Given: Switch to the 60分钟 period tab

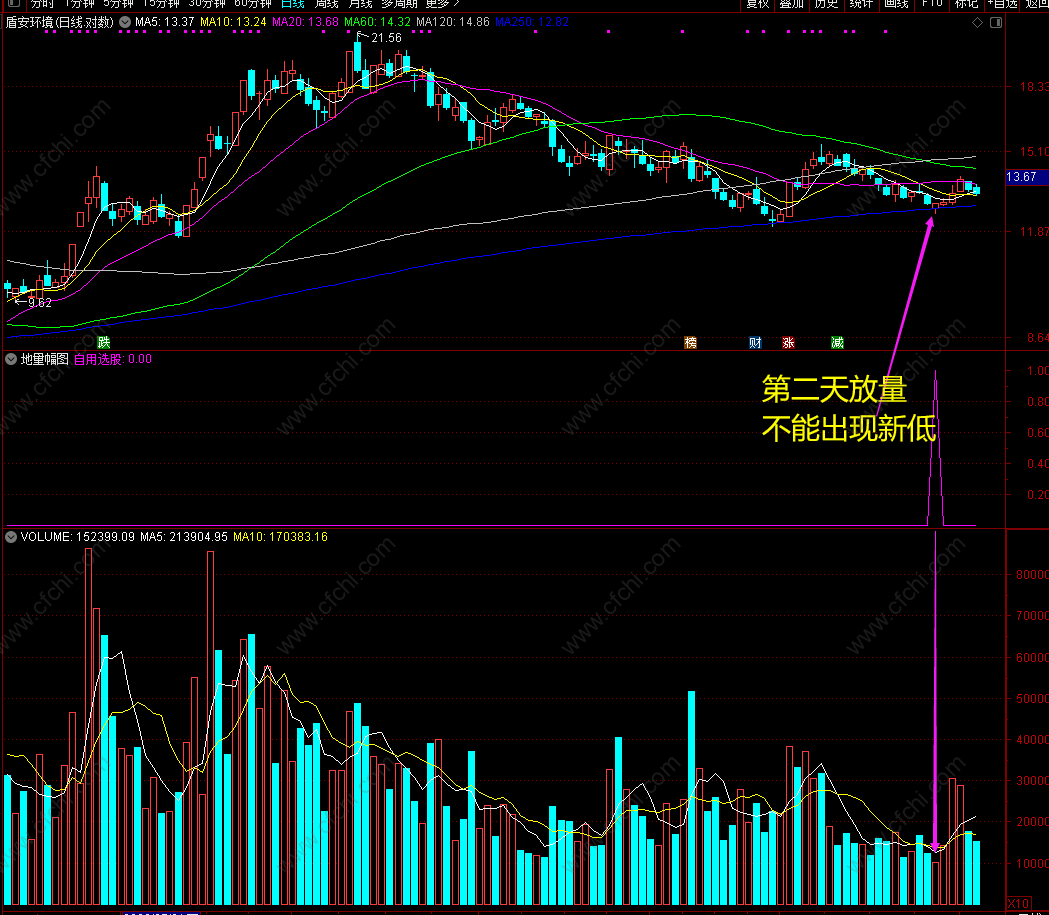Looking at the screenshot, I should [252, 4].
